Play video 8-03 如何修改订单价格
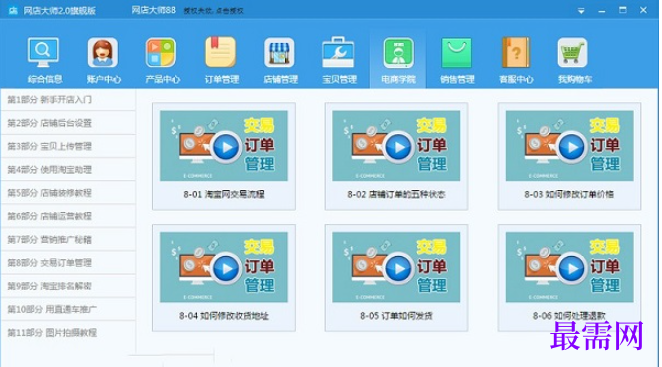Image resolution: width=662 pixels, height=367 pixels. coord(572,147)
